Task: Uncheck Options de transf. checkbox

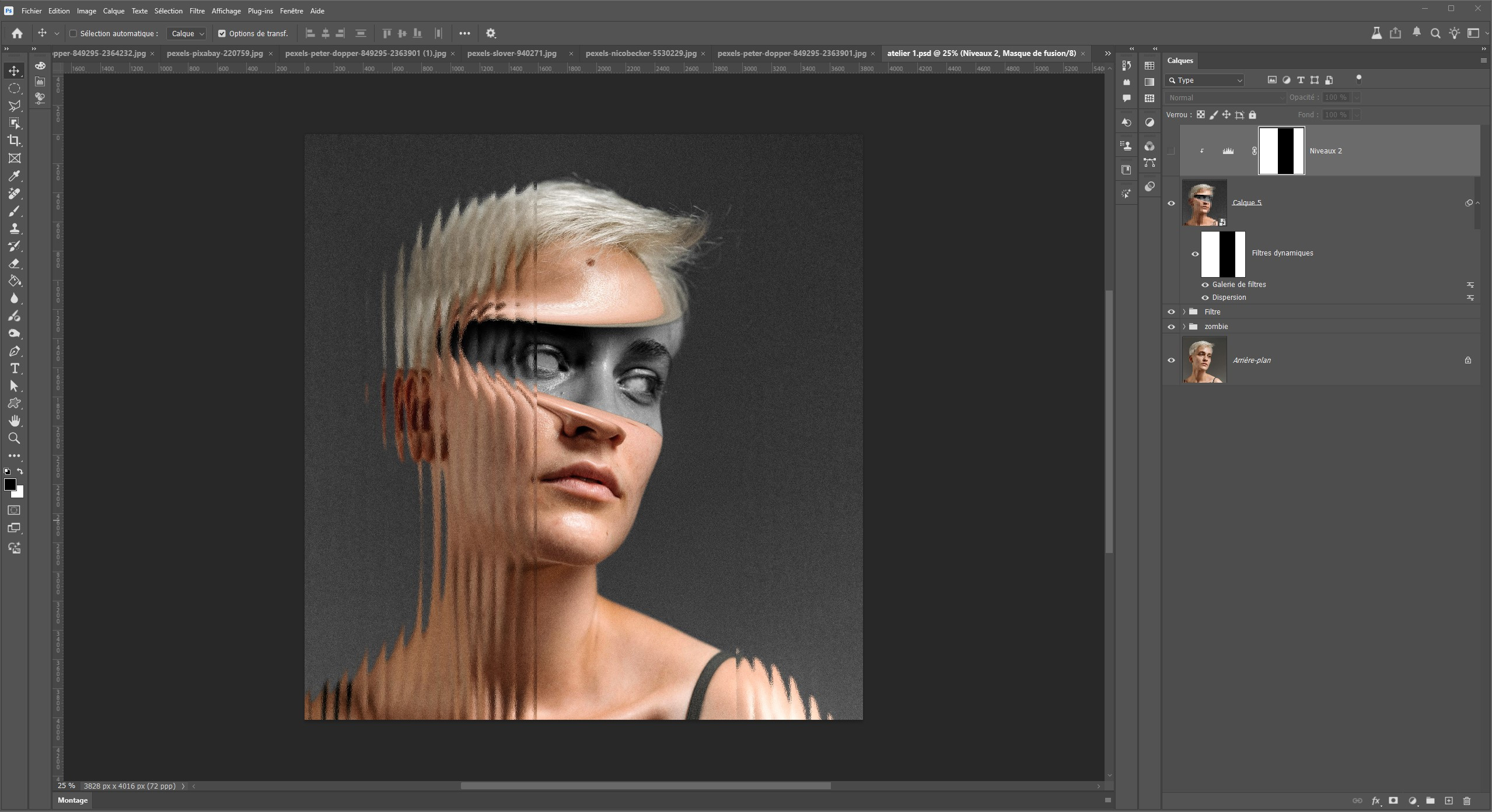Action: pyautogui.click(x=222, y=33)
